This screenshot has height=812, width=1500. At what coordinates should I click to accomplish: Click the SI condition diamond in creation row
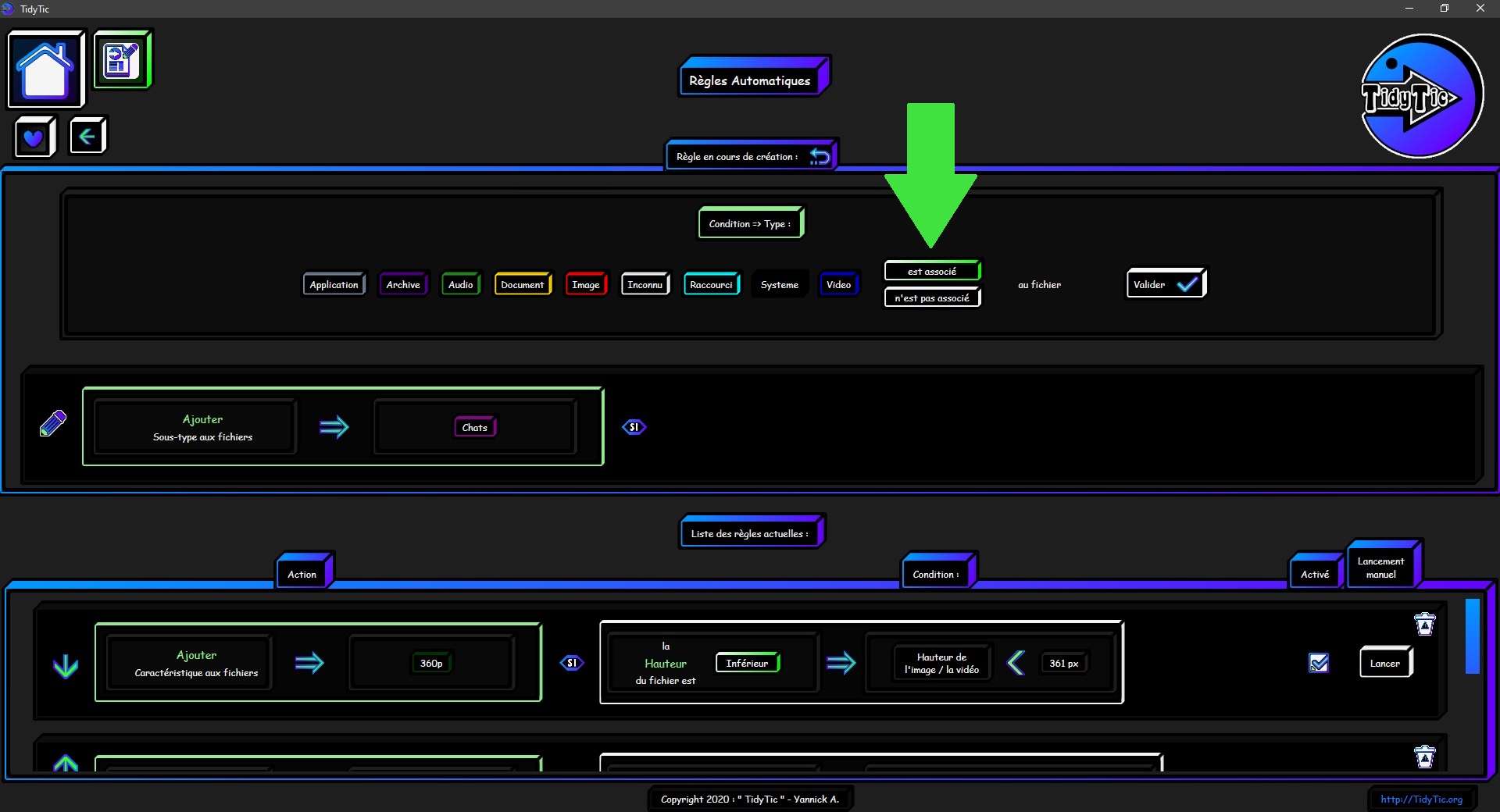(634, 427)
